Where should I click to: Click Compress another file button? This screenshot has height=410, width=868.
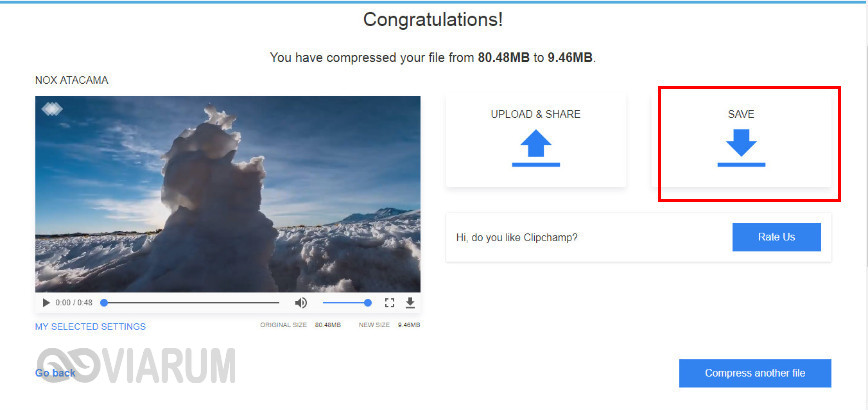click(x=755, y=373)
